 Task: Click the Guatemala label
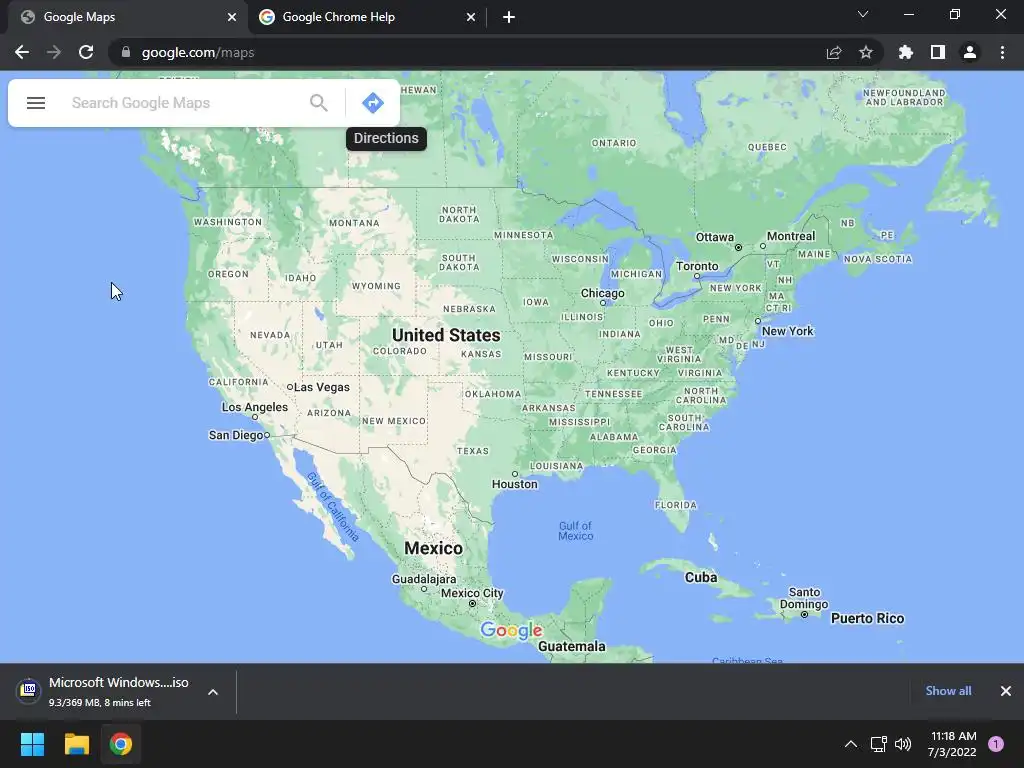pos(572,647)
